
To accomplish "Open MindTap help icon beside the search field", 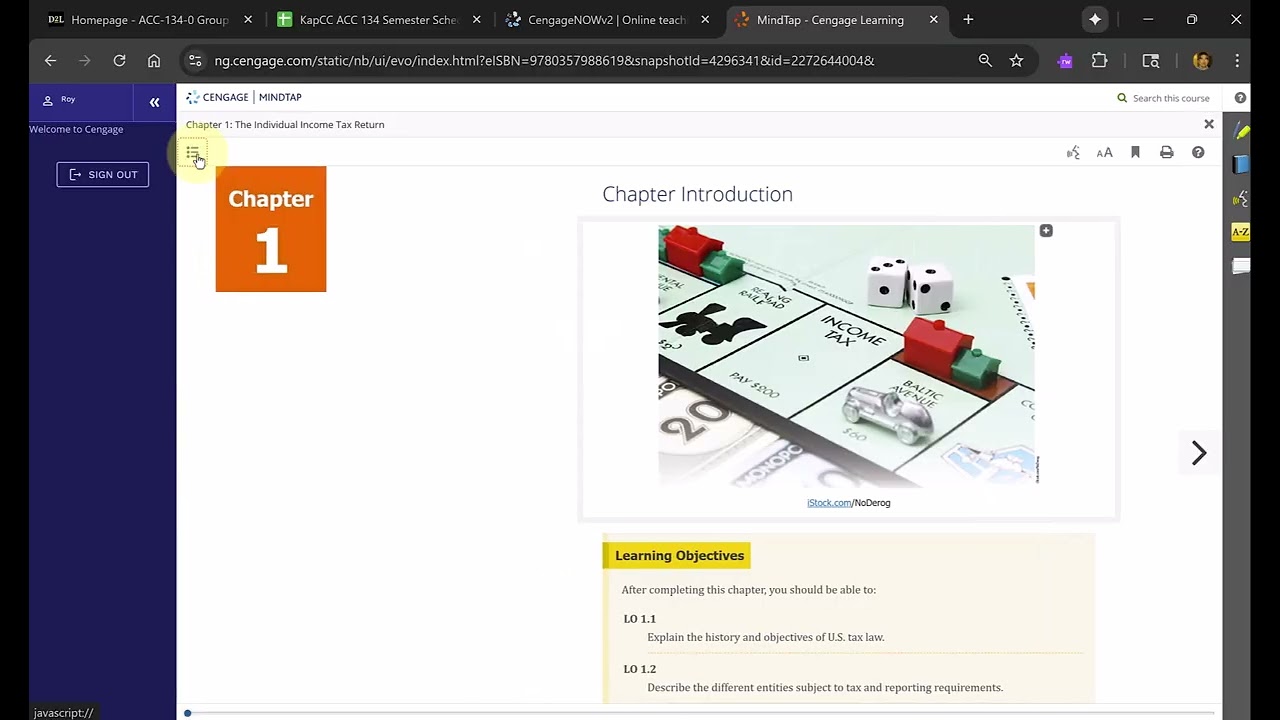I will tap(1240, 98).
